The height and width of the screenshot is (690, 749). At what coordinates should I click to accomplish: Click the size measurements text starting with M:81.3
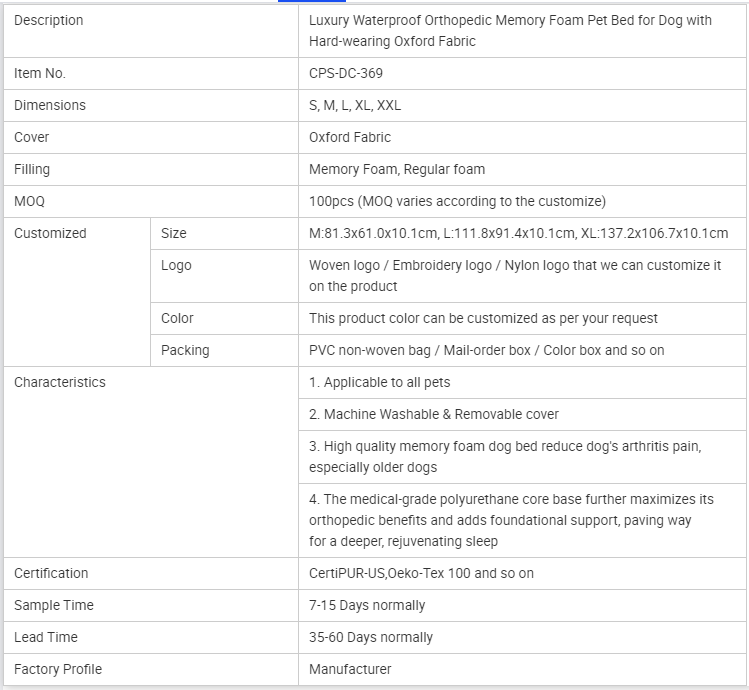(518, 233)
